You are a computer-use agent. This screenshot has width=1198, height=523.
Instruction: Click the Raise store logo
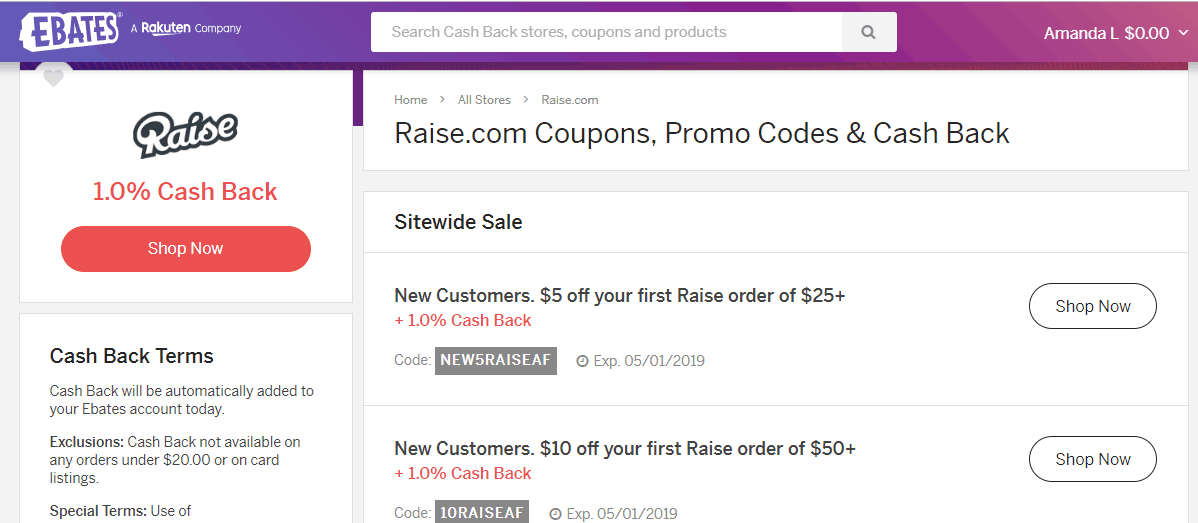[x=185, y=135]
